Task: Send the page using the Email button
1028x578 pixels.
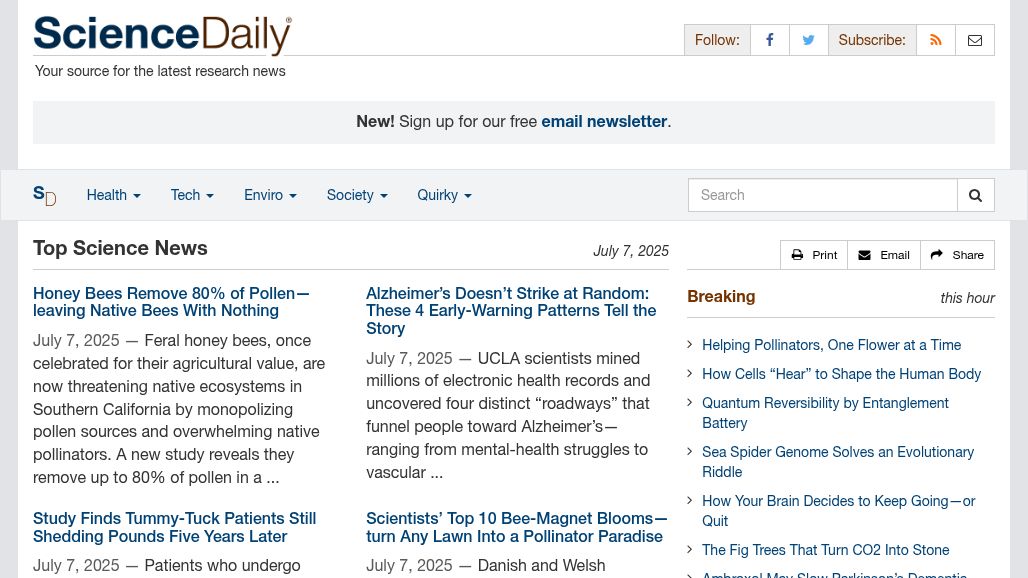Action: tap(884, 255)
